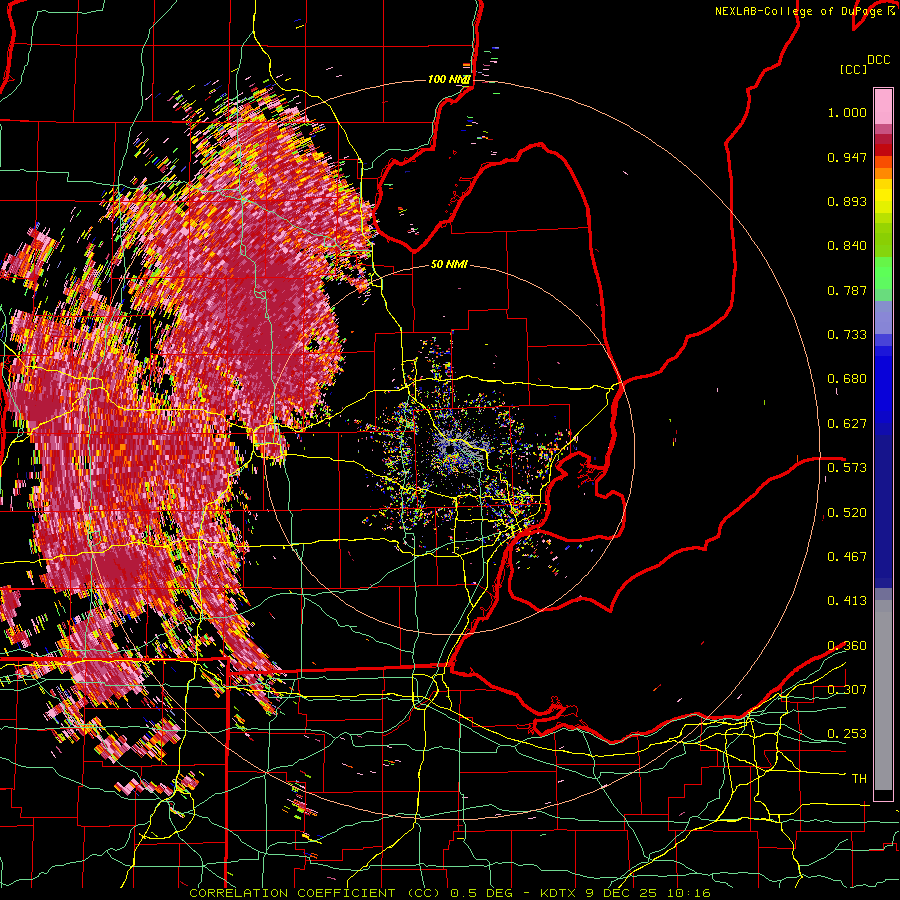Click the TH threshold label
The height and width of the screenshot is (900, 900).
click(859, 779)
